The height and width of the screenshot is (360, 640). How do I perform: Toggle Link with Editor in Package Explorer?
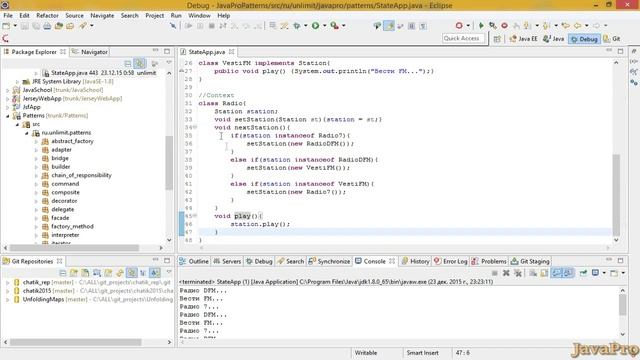140,64
